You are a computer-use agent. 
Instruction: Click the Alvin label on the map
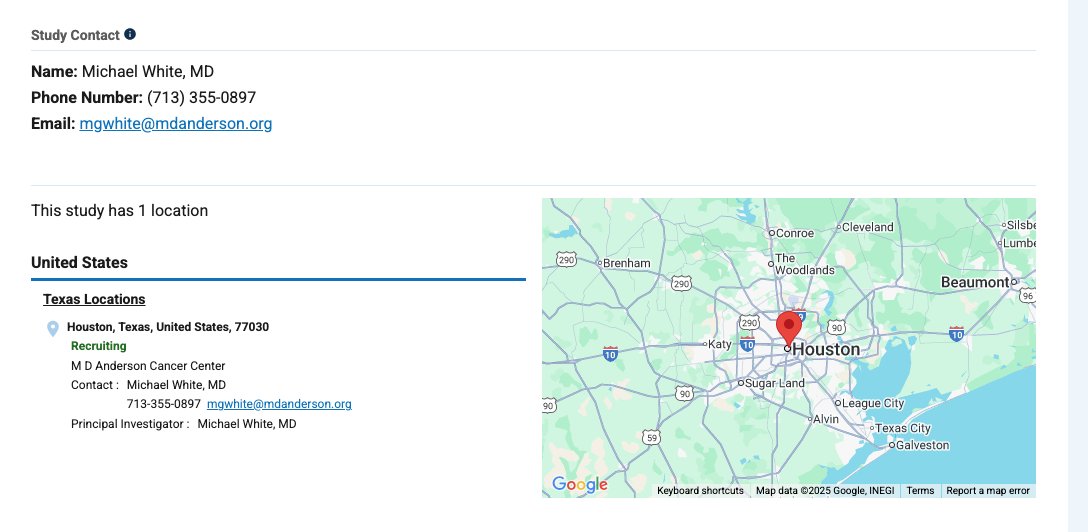click(x=826, y=419)
